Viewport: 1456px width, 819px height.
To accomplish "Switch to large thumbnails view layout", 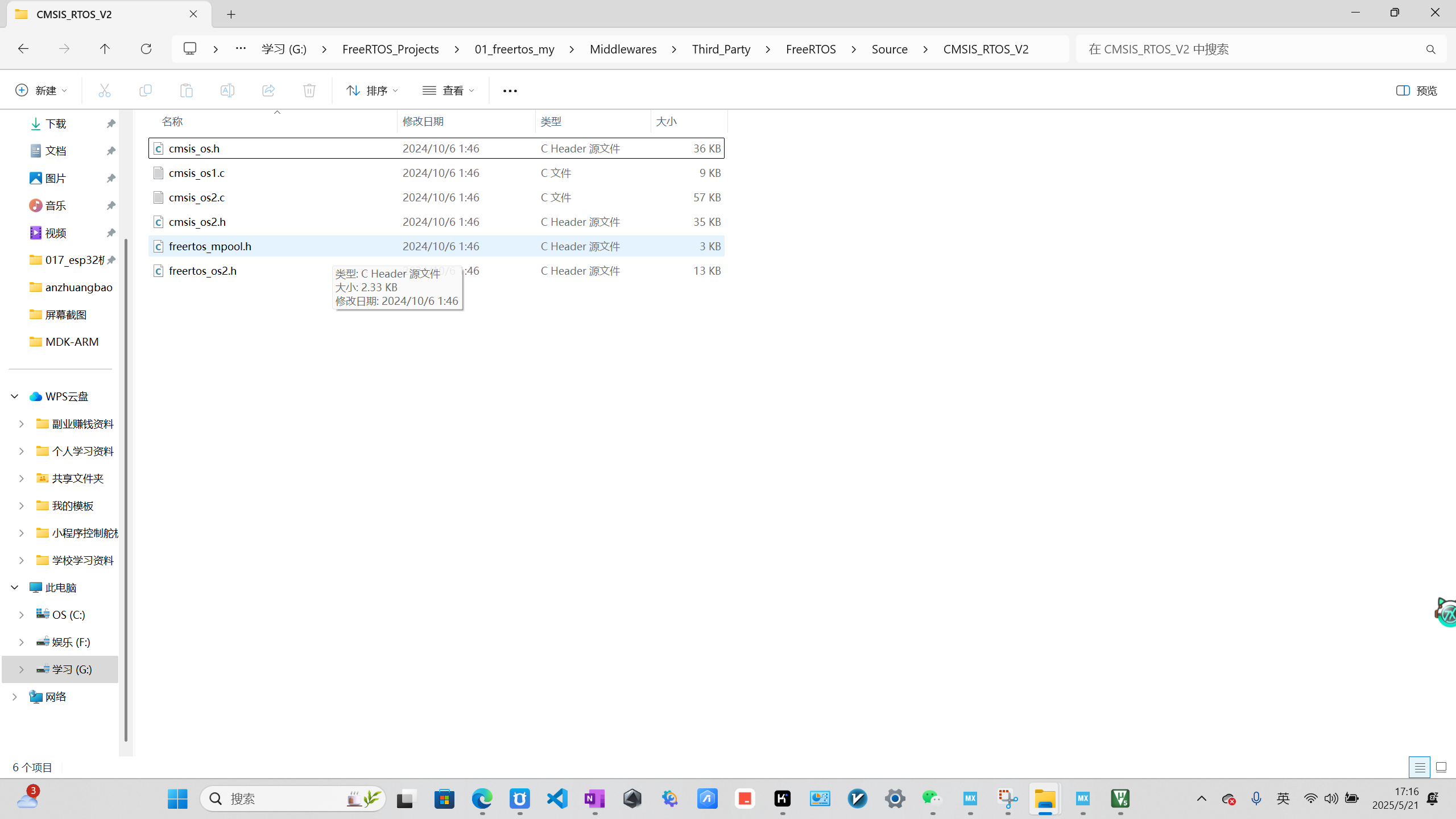I will [x=1441, y=767].
